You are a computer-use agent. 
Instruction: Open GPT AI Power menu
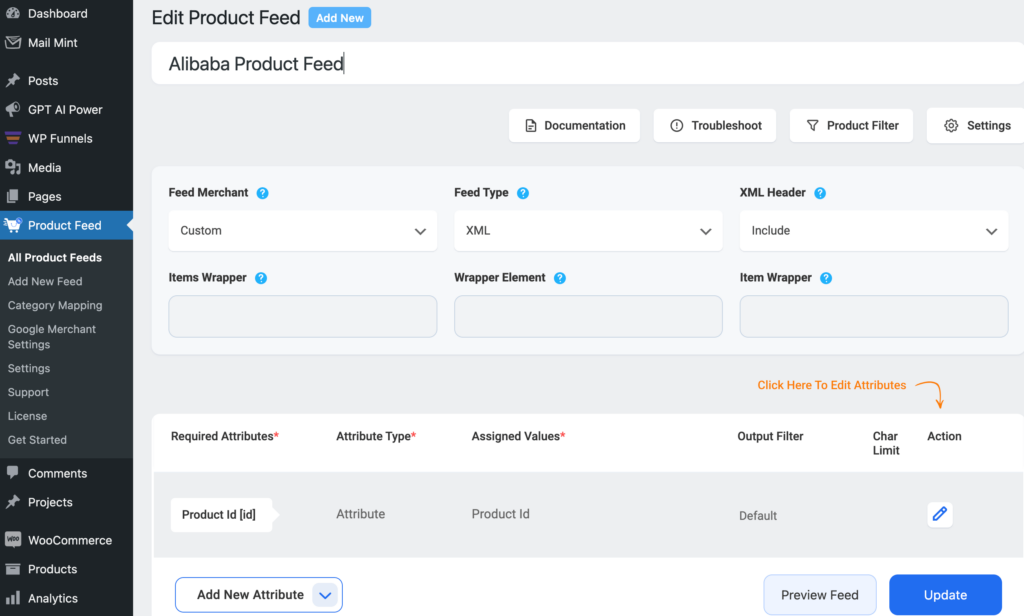click(x=65, y=109)
